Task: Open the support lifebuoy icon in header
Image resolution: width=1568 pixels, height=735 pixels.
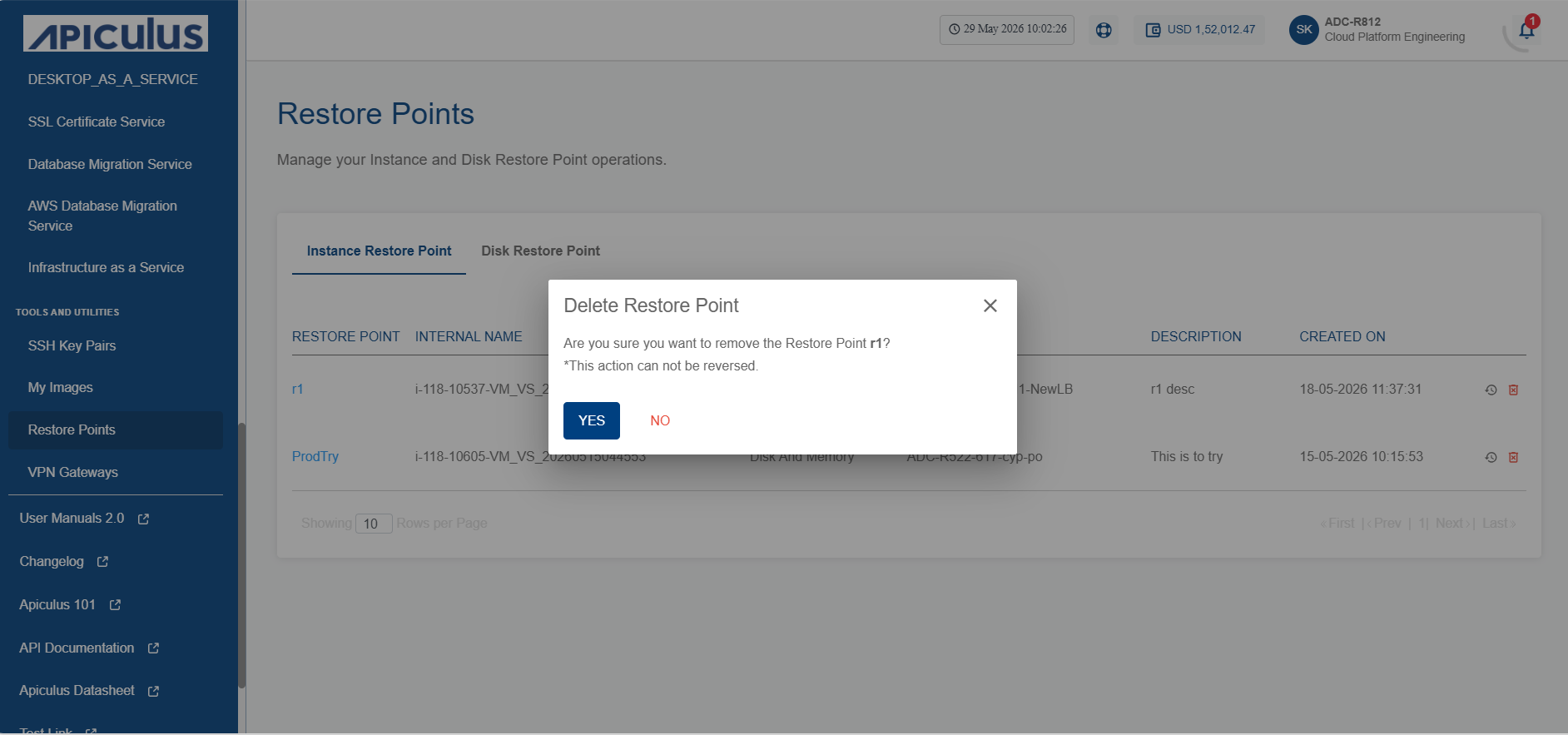Action: point(1104,30)
